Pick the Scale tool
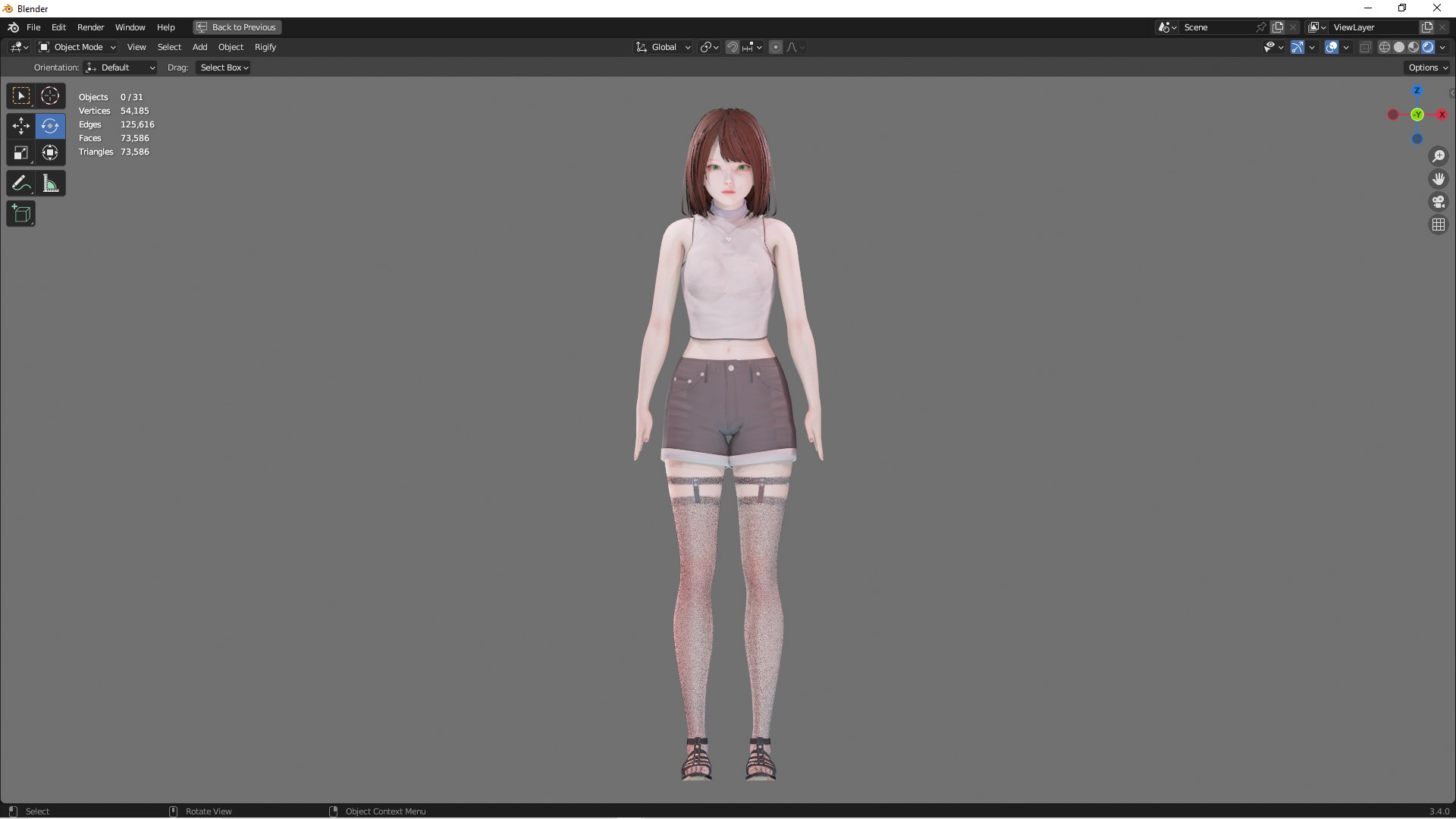 click(21, 153)
